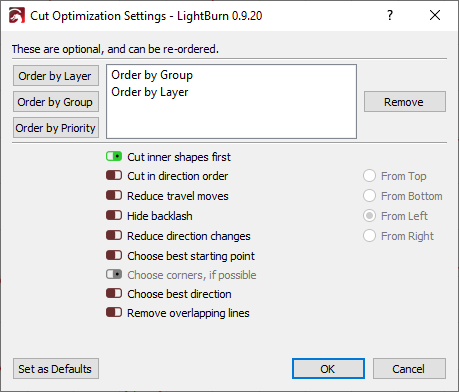
Task: Turn on Choose best direction
Action: 114,294
